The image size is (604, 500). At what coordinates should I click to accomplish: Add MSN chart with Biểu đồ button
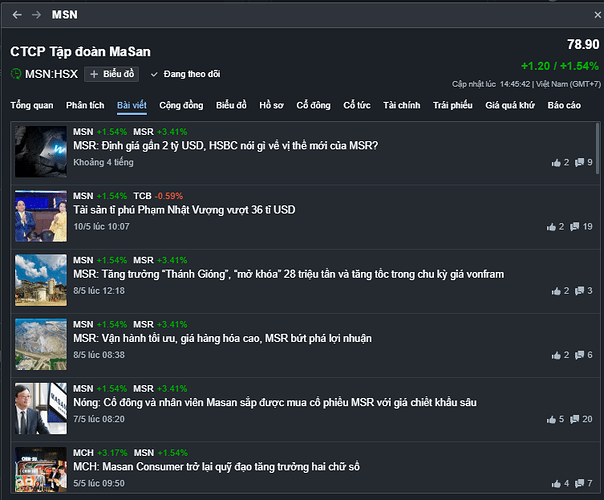coord(112,74)
